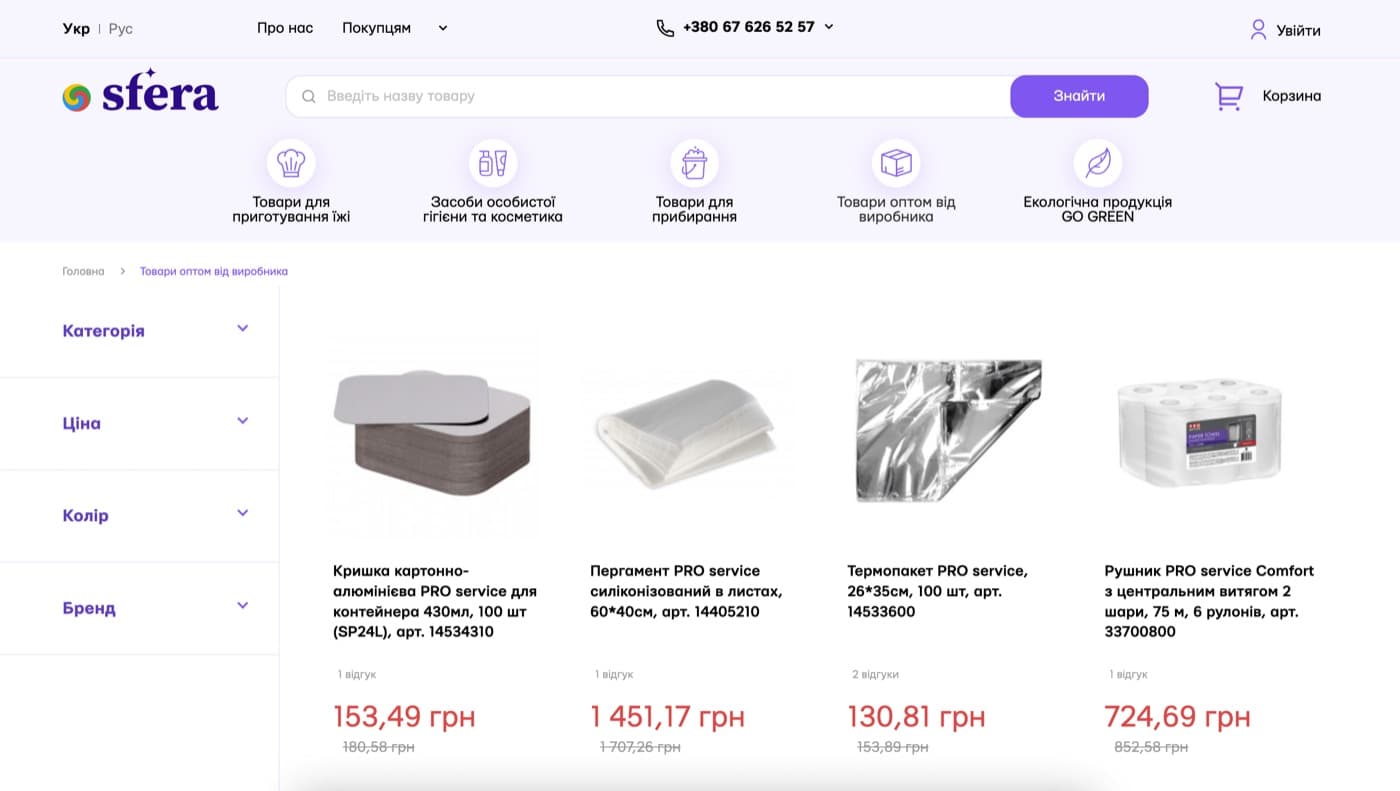Open Термопакет PRO service product title

coord(938,591)
